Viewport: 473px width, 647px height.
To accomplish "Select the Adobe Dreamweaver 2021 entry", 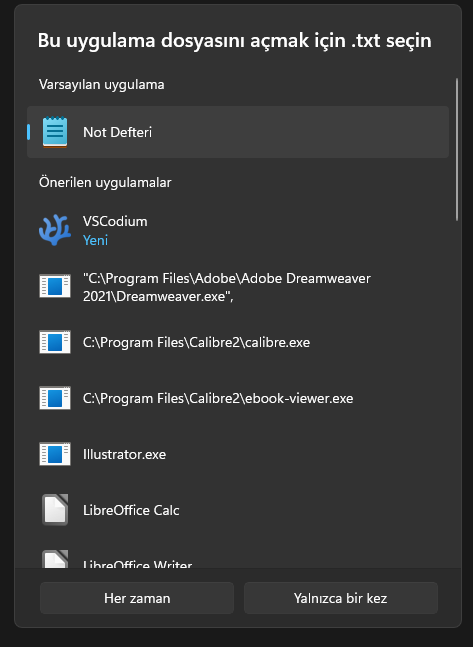I will click(238, 286).
